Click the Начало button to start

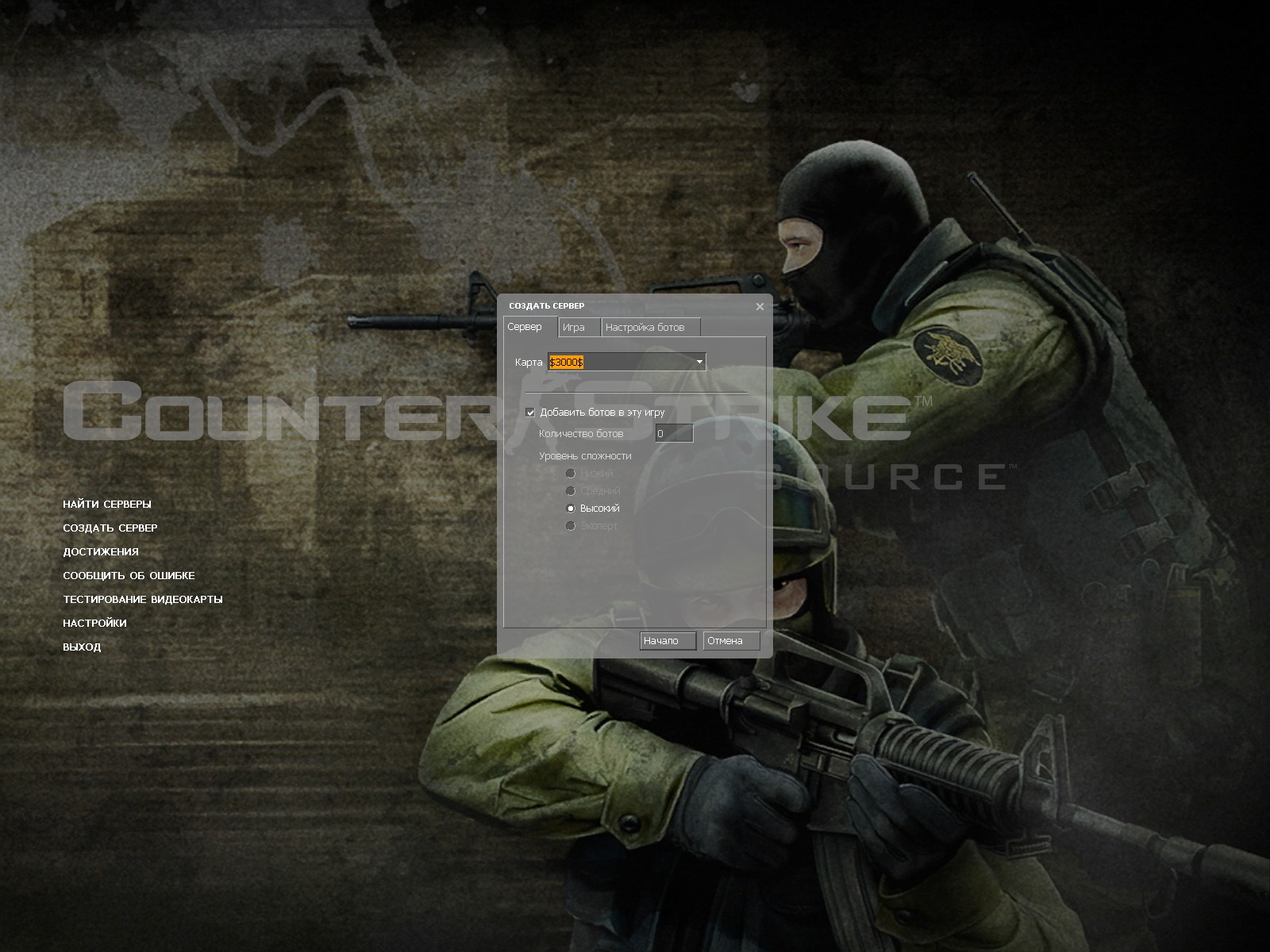pos(668,641)
